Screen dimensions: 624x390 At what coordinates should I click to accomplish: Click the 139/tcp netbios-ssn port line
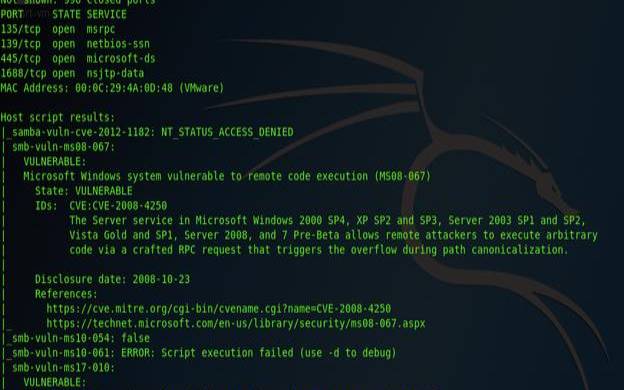tap(75, 44)
